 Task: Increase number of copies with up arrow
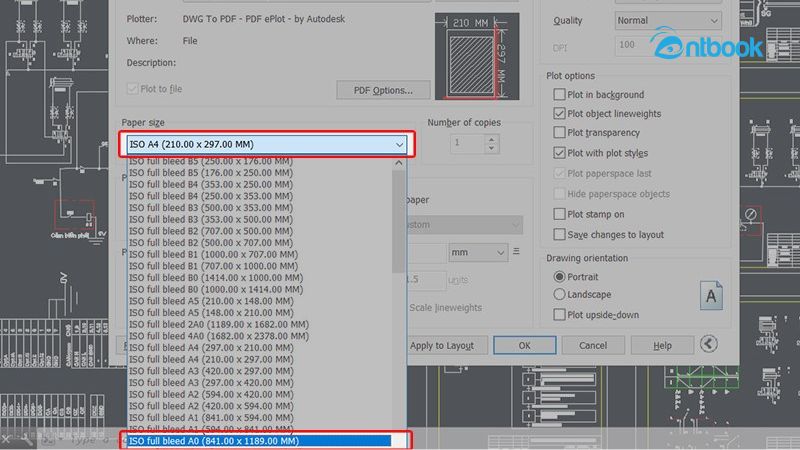(491, 139)
